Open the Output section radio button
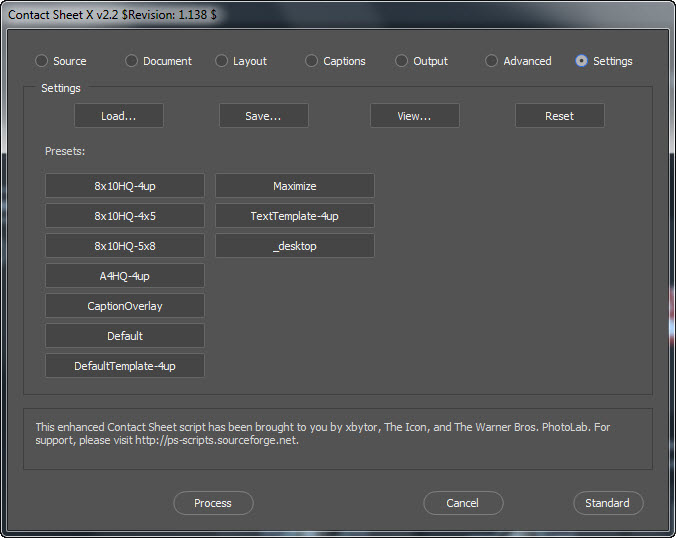676x538 pixels. [x=402, y=61]
